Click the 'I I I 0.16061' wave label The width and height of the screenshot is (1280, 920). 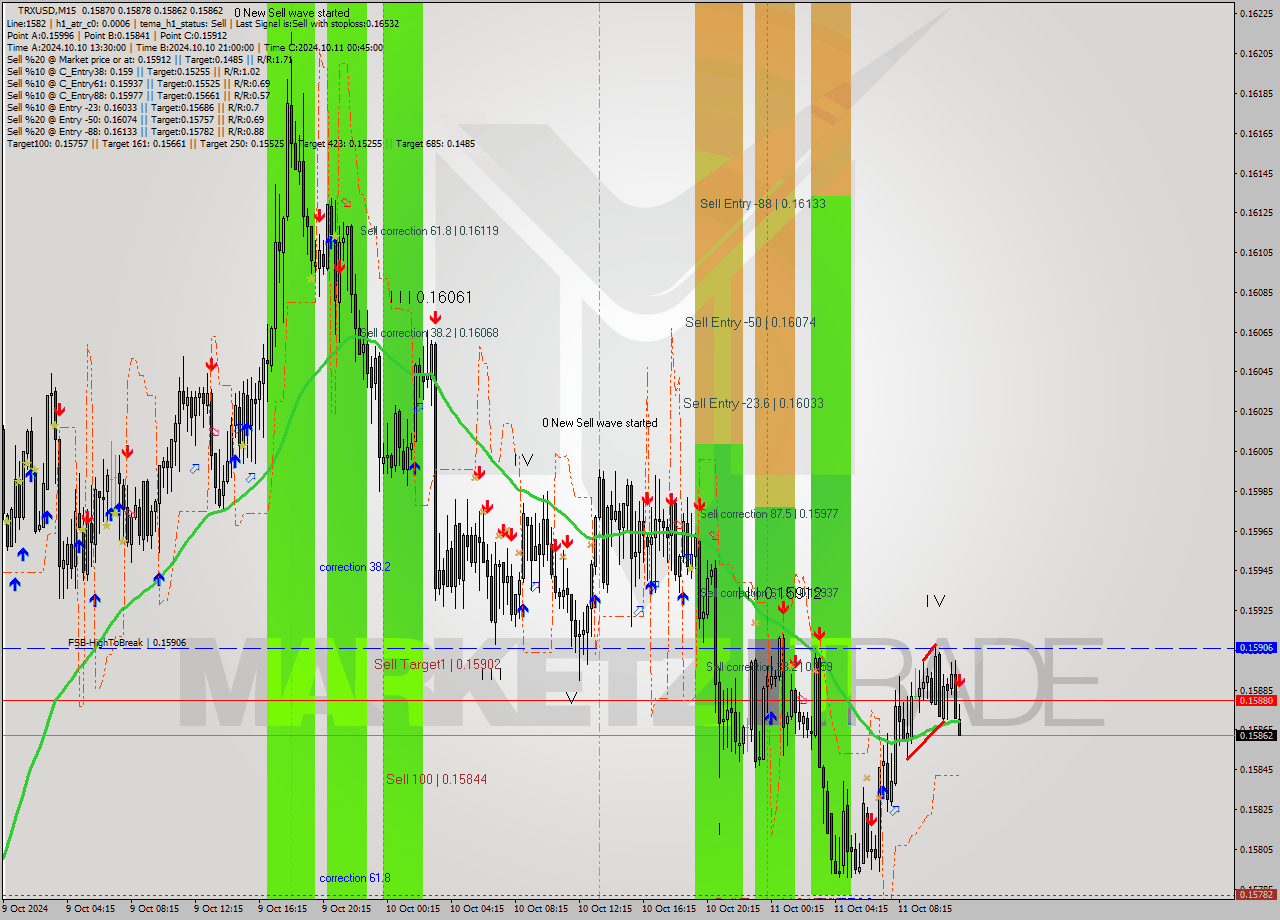pyautogui.click(x=430, y=297)
